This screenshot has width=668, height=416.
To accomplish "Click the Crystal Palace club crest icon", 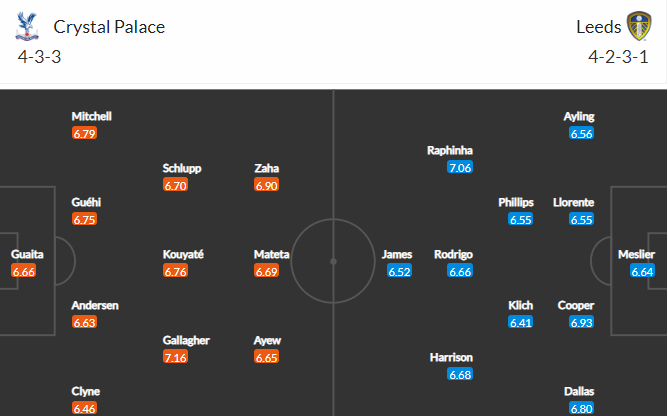I will tap(27, 26).
